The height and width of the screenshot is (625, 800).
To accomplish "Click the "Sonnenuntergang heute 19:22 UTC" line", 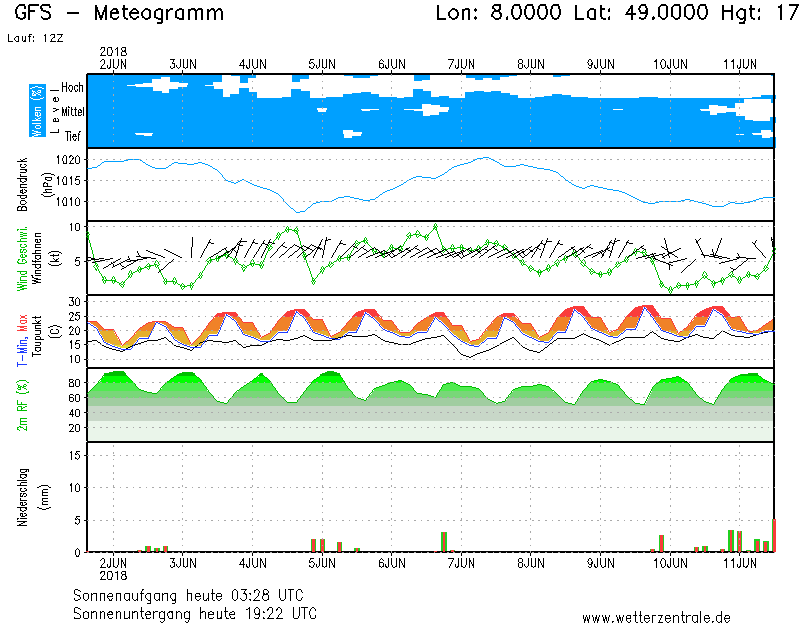I will (195, 613).
